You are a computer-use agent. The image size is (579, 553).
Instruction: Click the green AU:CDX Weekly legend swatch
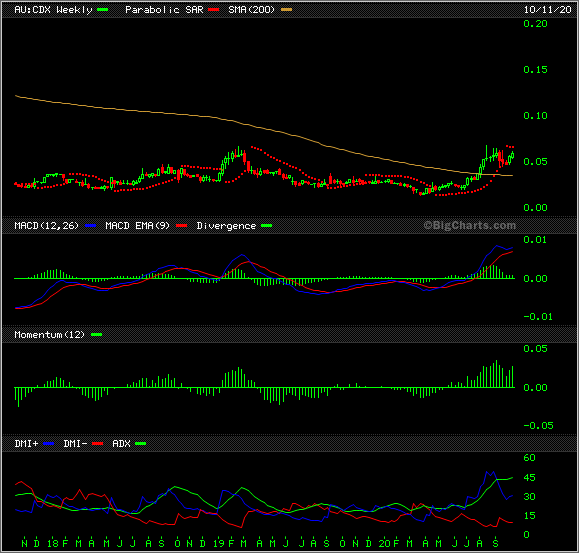click(102, 10)
